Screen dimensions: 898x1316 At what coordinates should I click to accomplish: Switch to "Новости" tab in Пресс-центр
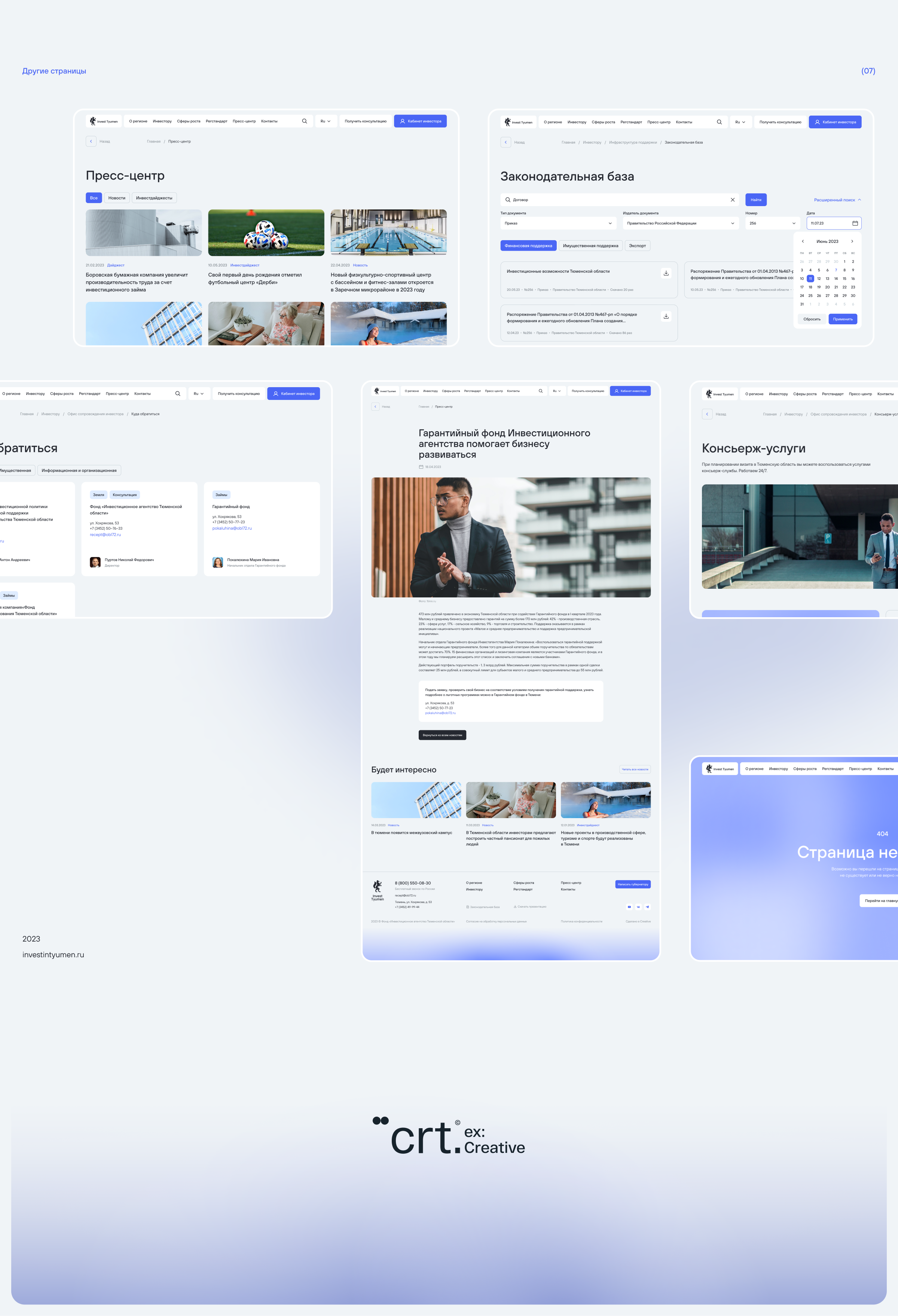[x=117, y=198]
